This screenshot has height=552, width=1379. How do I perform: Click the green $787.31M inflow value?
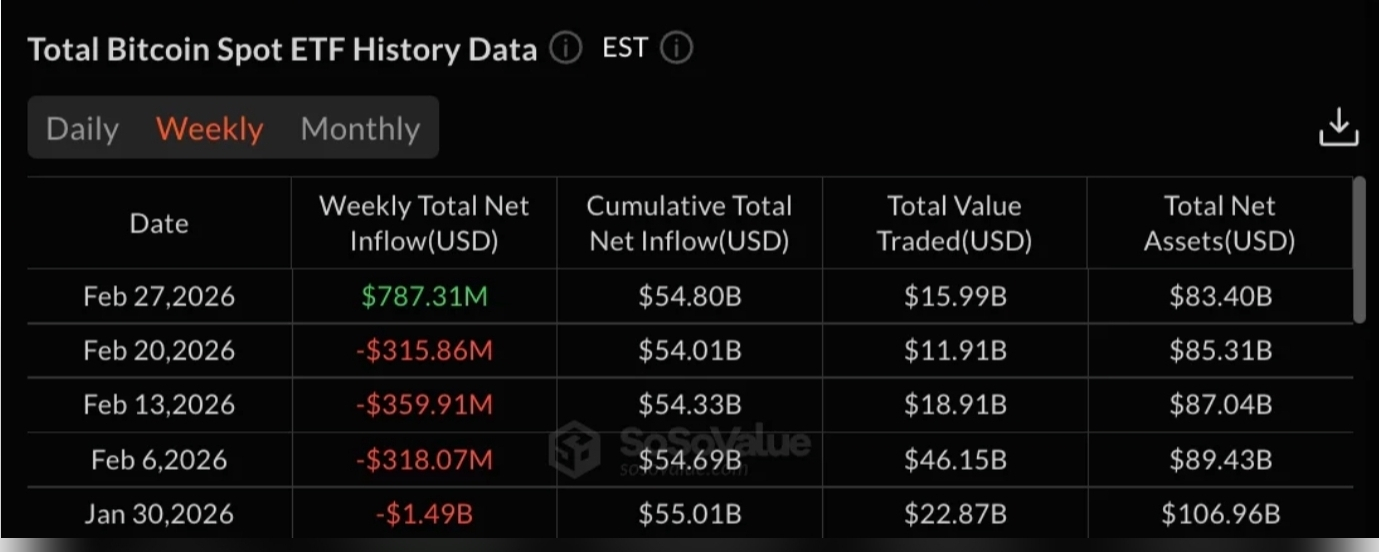tap(424, 297)
